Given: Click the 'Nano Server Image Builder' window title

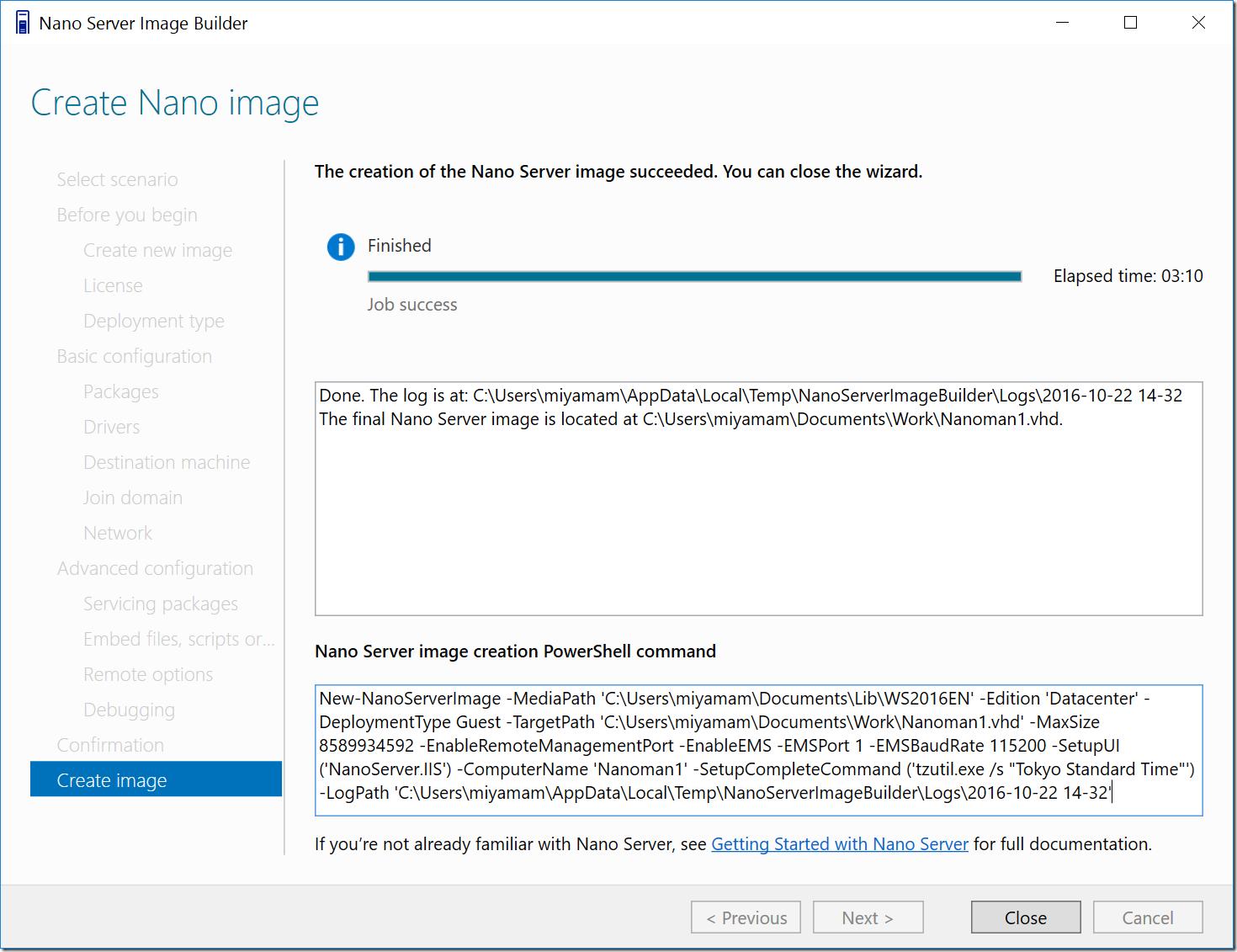Looking at the screenshot, I should click(x=143, y=24).
